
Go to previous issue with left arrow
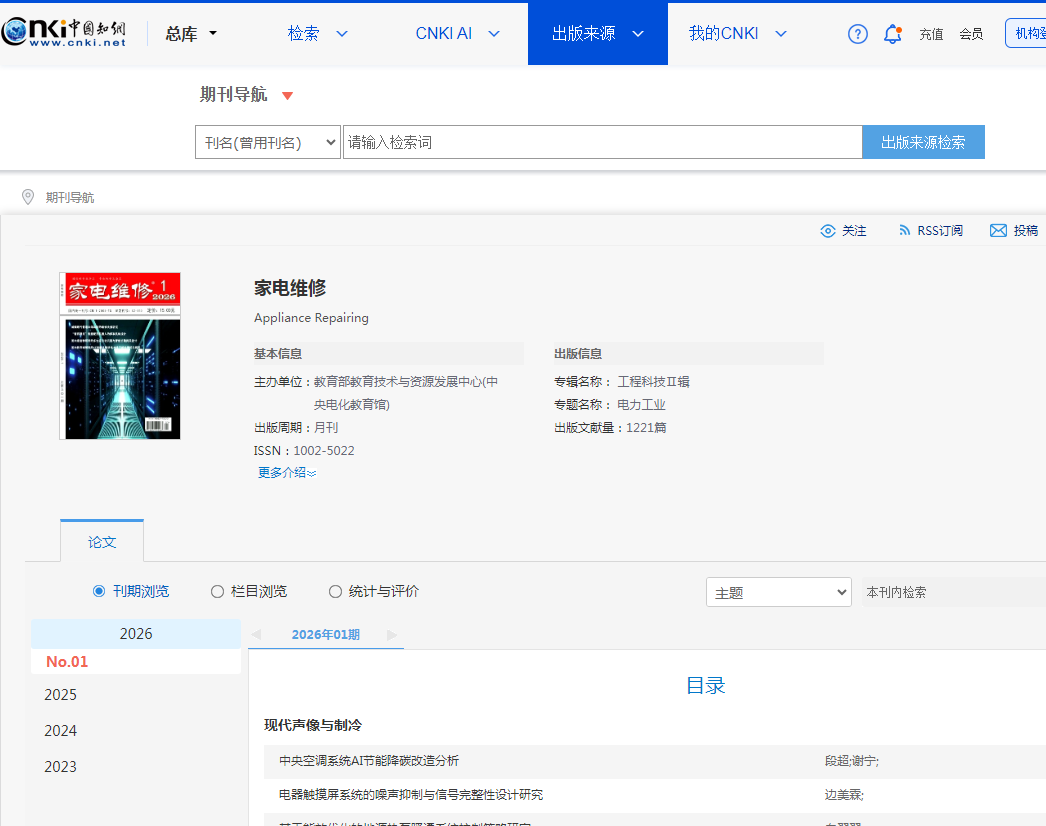point(256,635)
